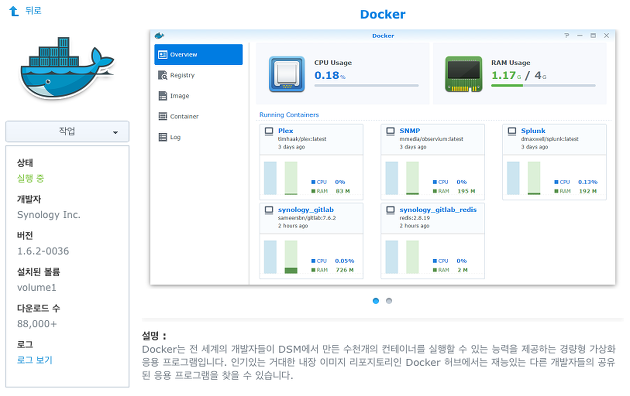Click the monitor icon beside SNMP
Screen dimensions: 630x396
390,131
